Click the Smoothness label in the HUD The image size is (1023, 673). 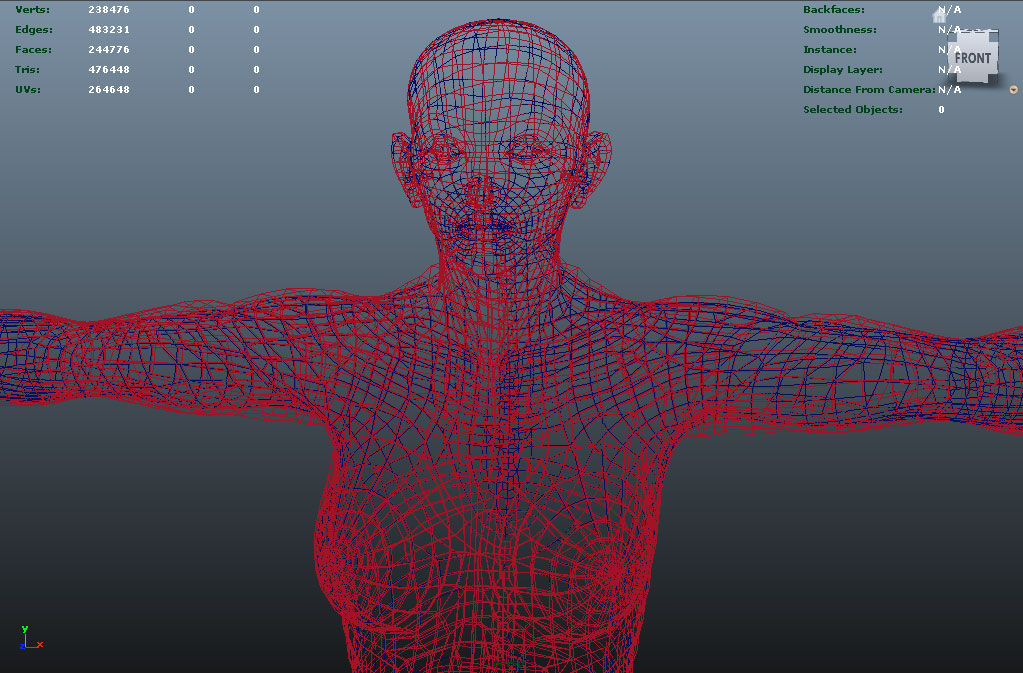tap(839, 30)
